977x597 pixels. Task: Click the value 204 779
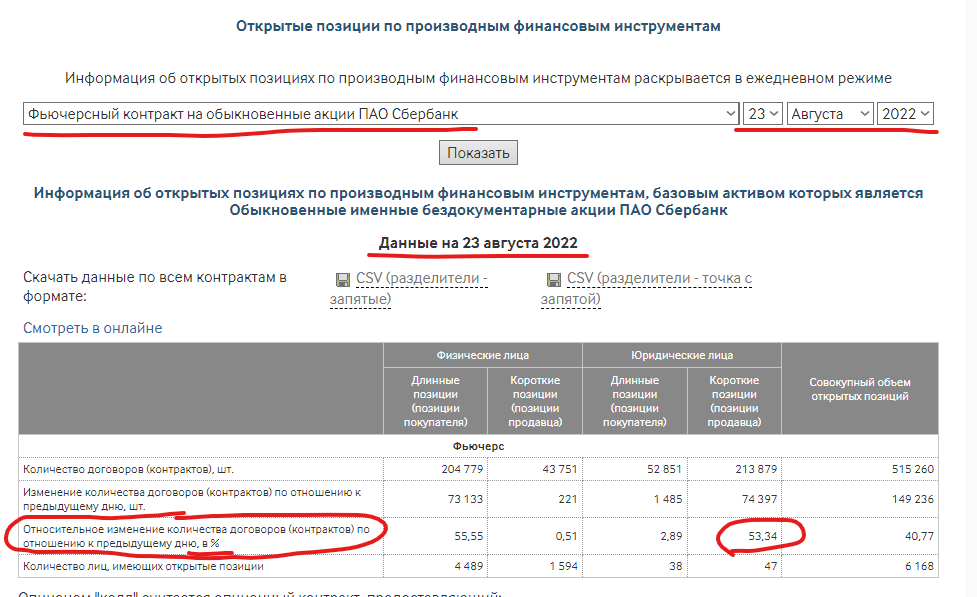click(462, 469)
